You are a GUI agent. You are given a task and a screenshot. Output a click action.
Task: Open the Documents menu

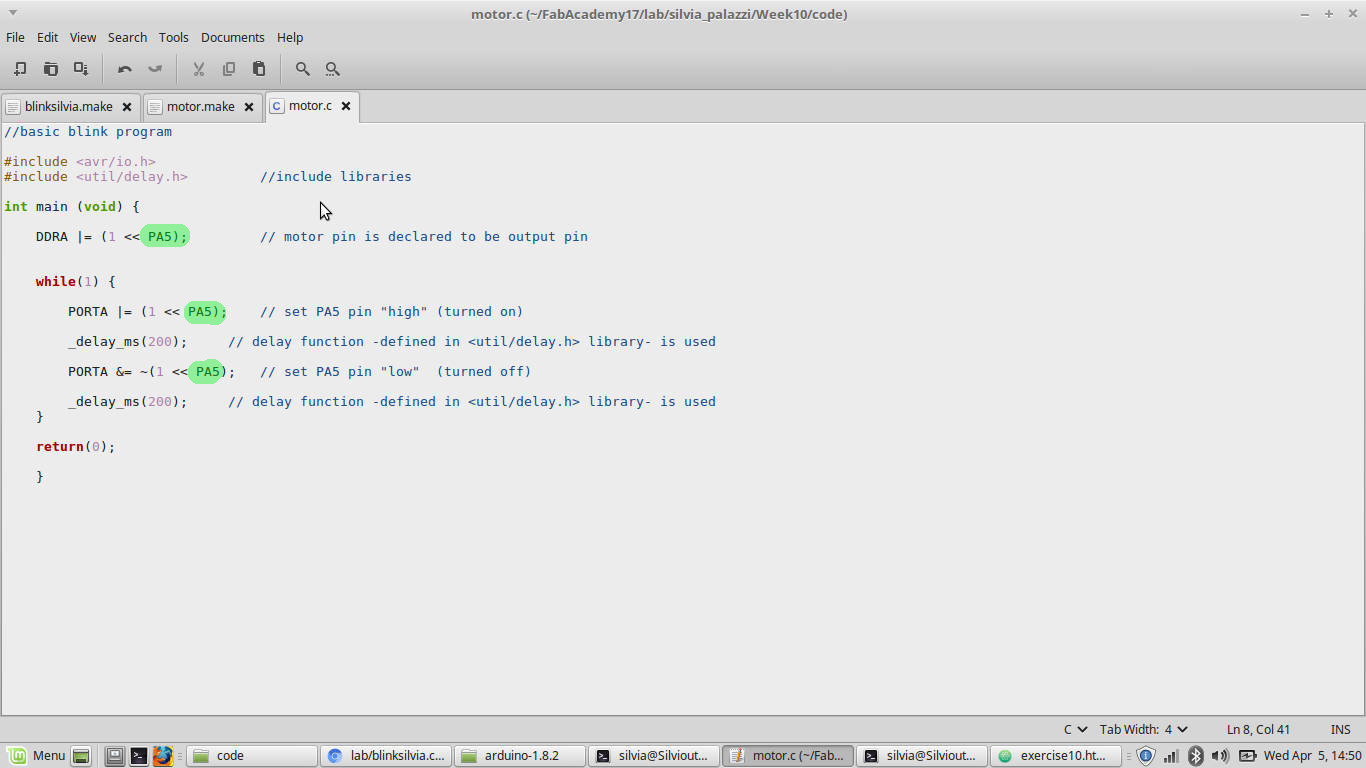point(233,37)
